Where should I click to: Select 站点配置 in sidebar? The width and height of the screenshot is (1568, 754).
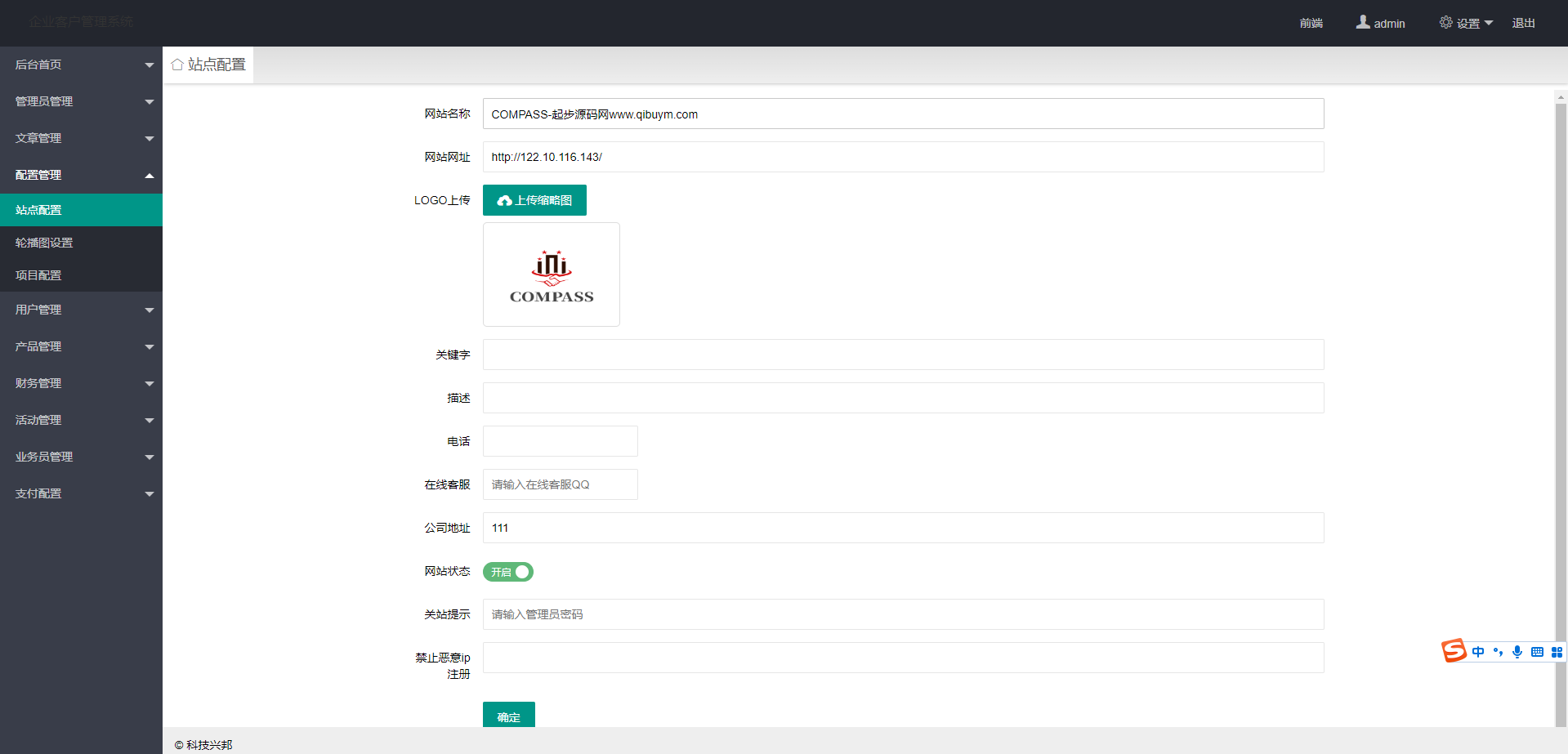pos(81,210)
